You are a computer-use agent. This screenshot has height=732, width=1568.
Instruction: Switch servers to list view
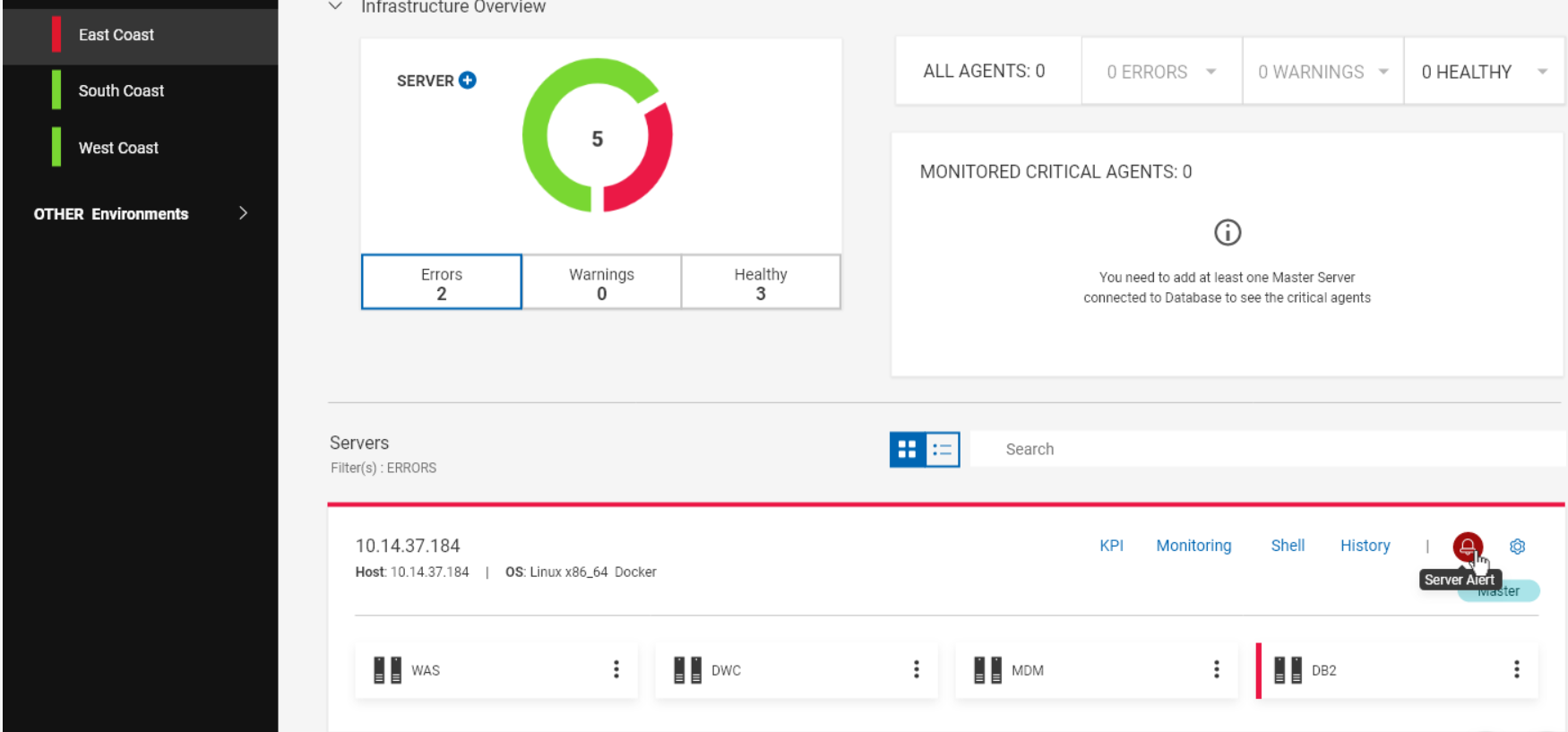942,449
